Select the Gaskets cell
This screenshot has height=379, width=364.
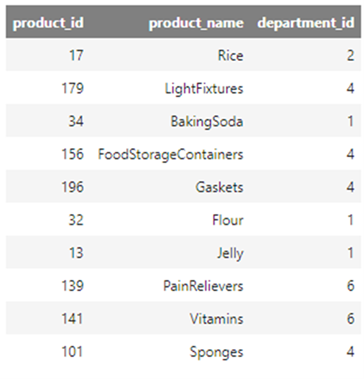[219, 187]
